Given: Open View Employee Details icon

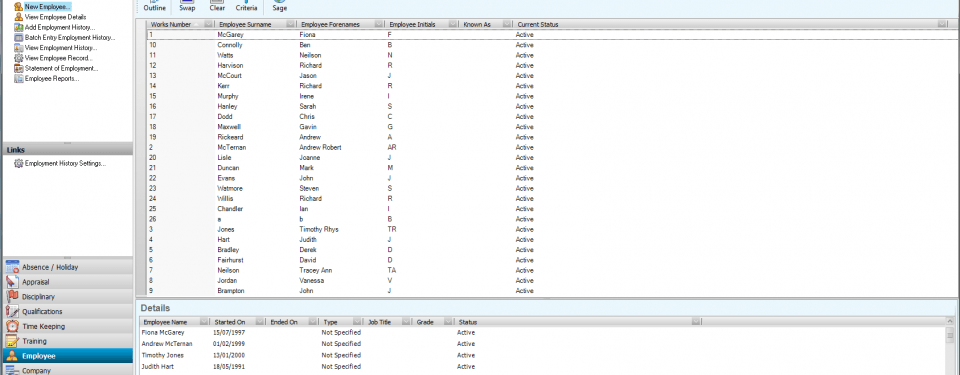Looking at the screenshot, I should click(x=18, y=17).
